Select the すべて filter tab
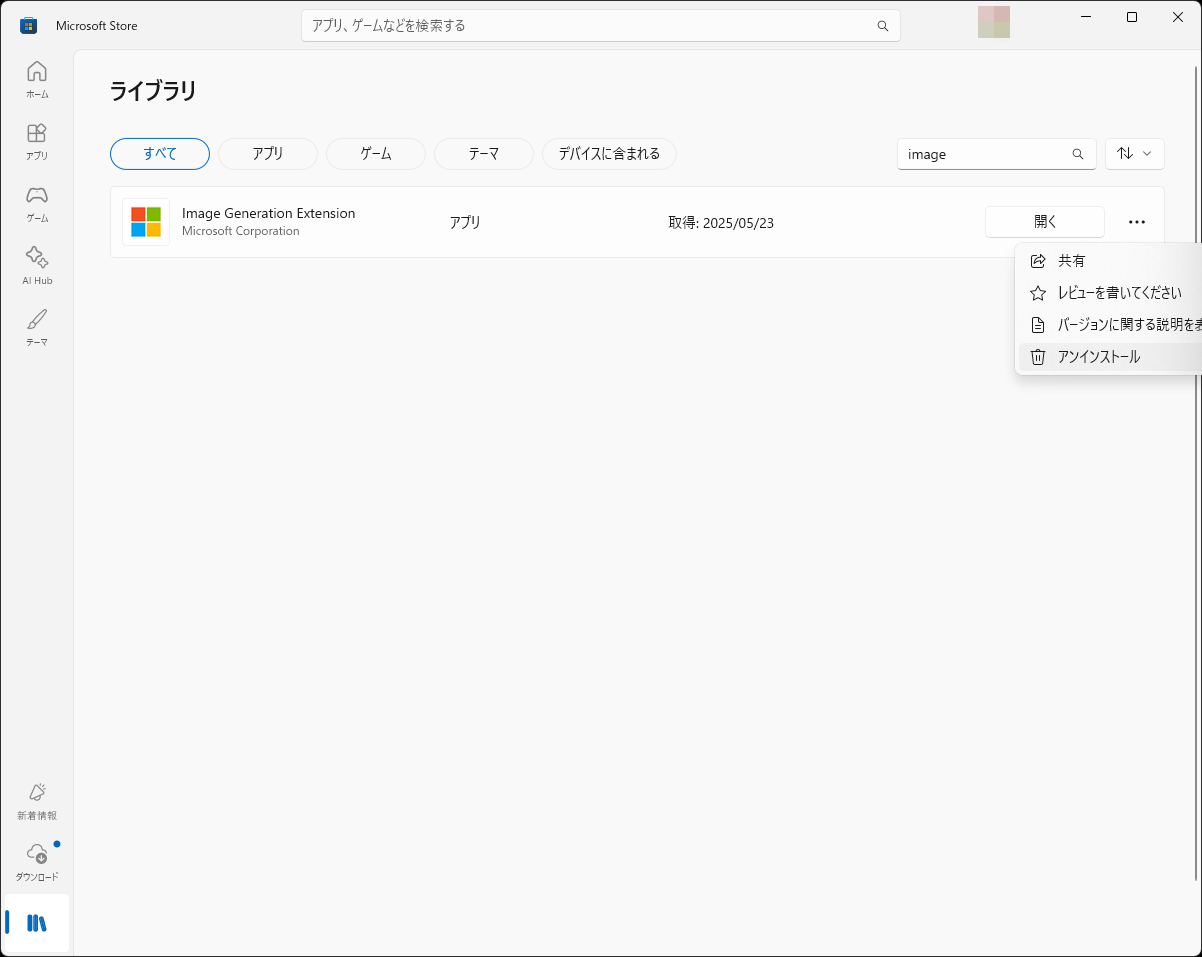This screenshot has width=1202, height=957. point(160,154)
